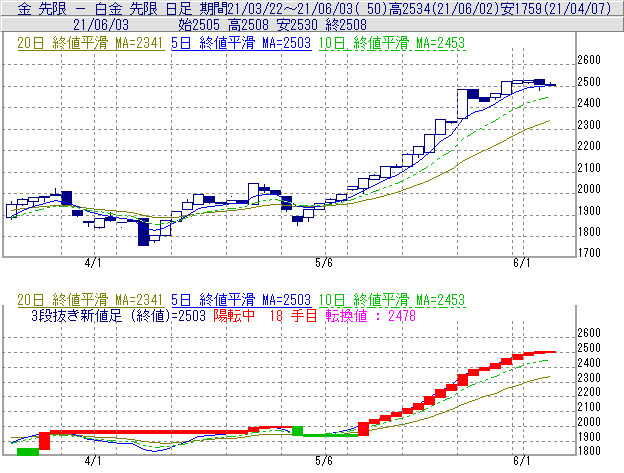Click the 5/6 date label under line-break chart

[324, 461]
